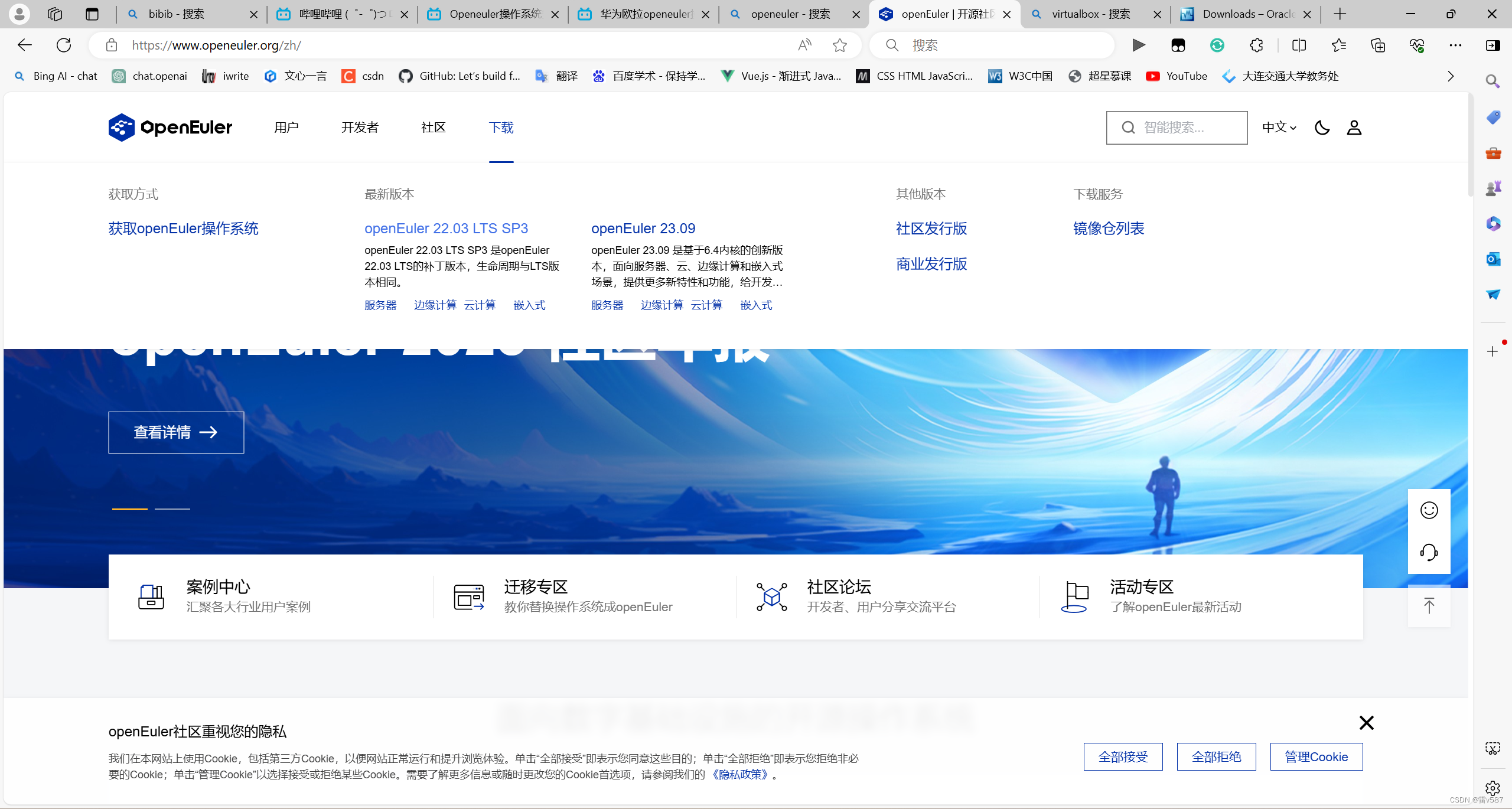This screenshot has width=1512, height=809.
Task: Switch to Downloads – Oracle tab
Action: [1246, 14]
